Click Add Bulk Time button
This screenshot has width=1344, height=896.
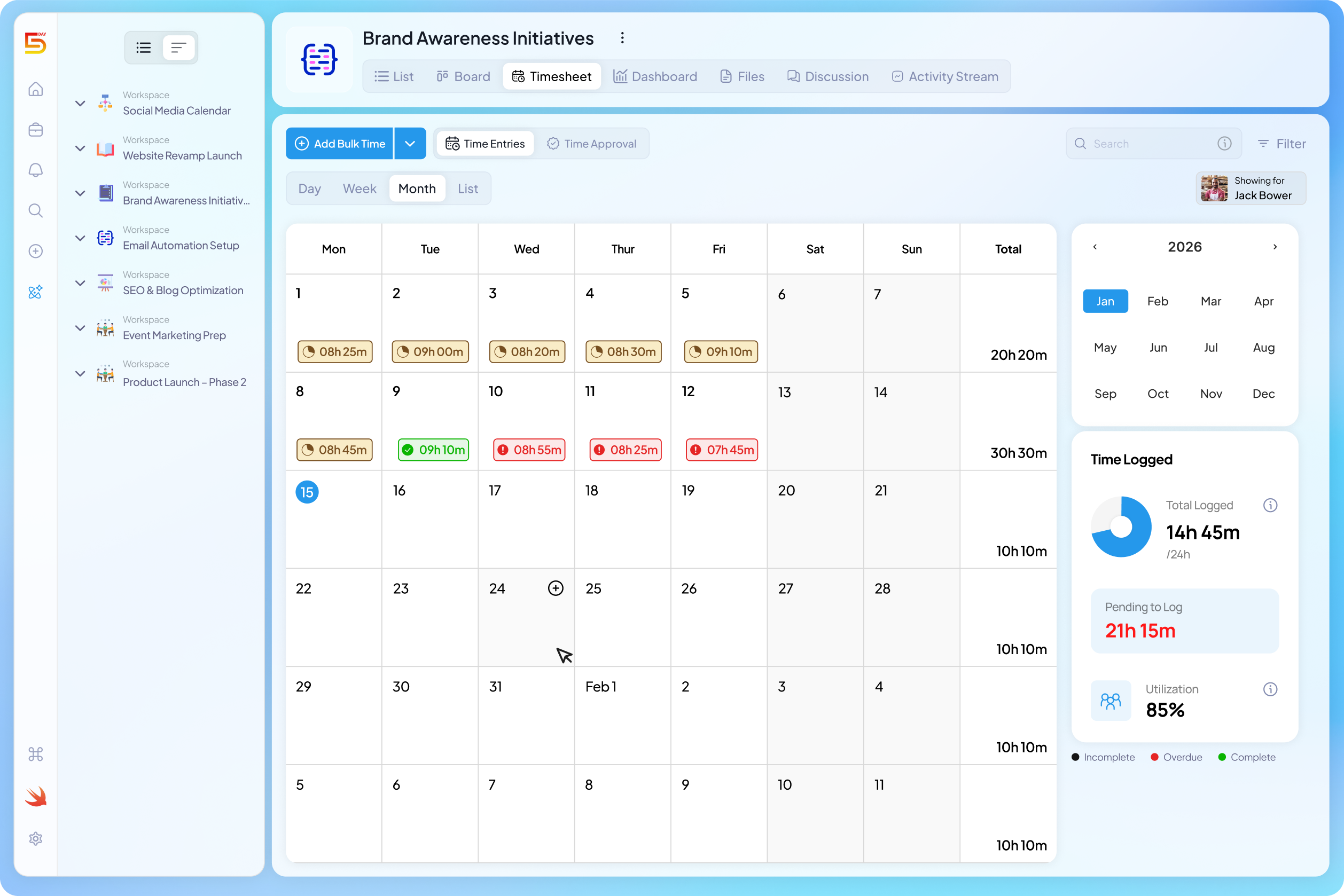(x=340, y=144)
